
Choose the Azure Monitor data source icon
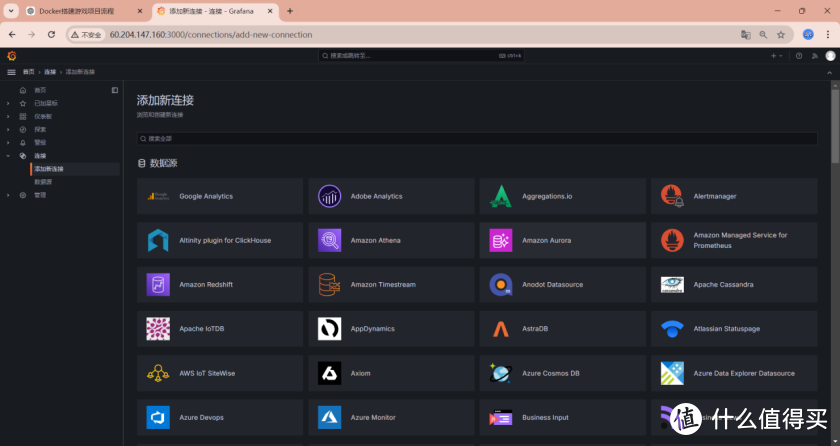pyautogui.click(x=329, y=417)
